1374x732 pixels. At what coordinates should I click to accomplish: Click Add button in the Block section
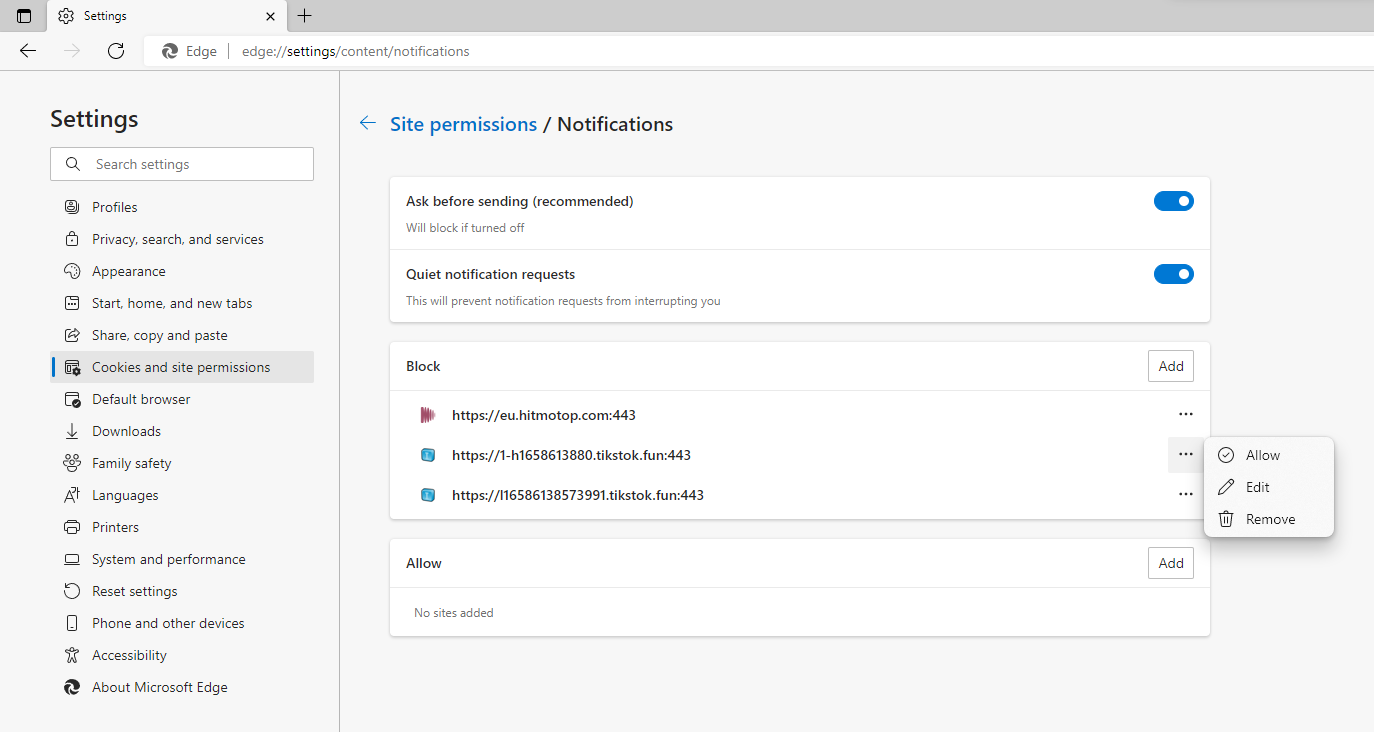pos(1170,365)
